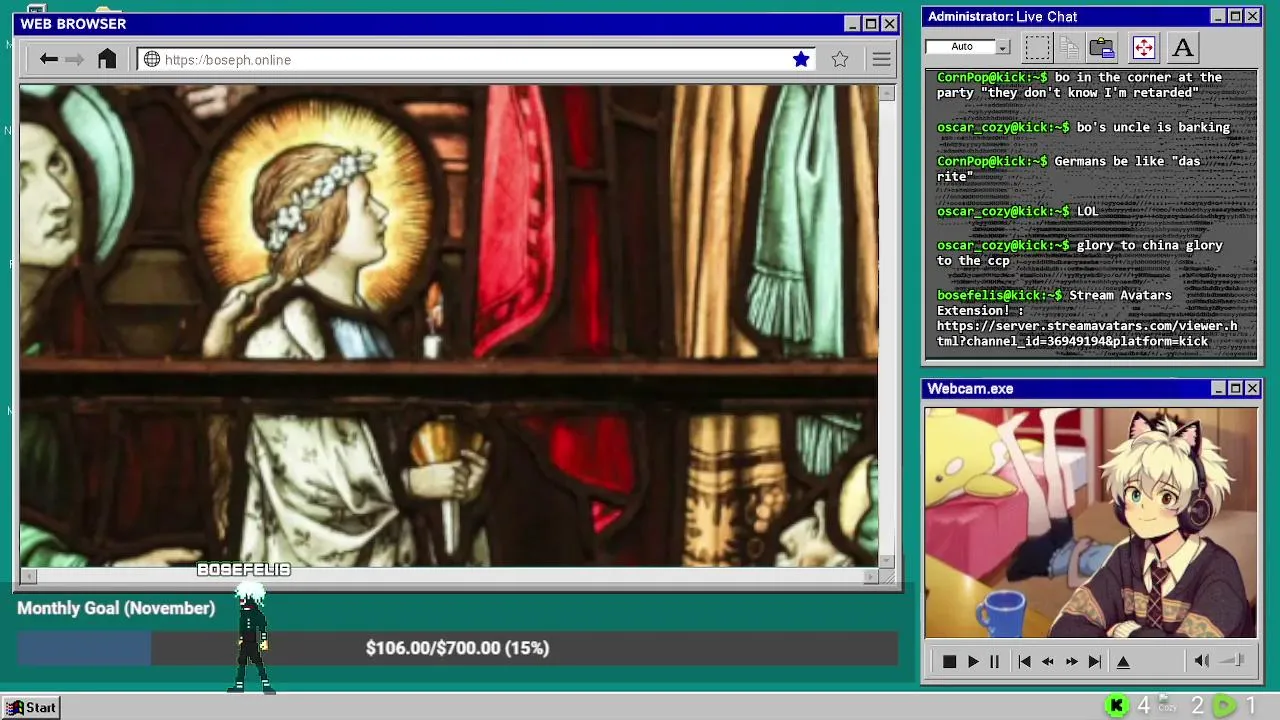Click the $106.00/$700.00 (15%) goal text
This screenshot has width=1280, height=720.
click(457, 648)
